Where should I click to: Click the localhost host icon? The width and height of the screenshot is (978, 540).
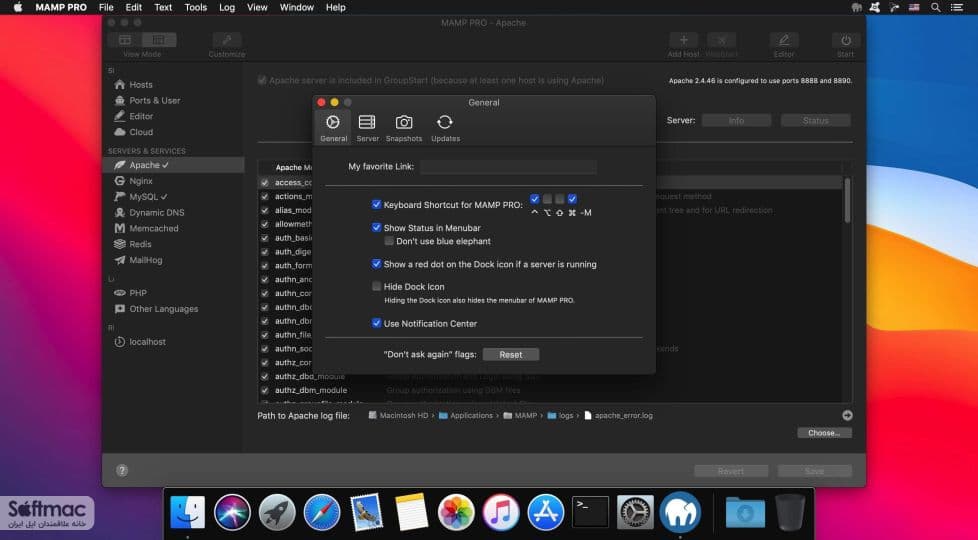point(120,342)
